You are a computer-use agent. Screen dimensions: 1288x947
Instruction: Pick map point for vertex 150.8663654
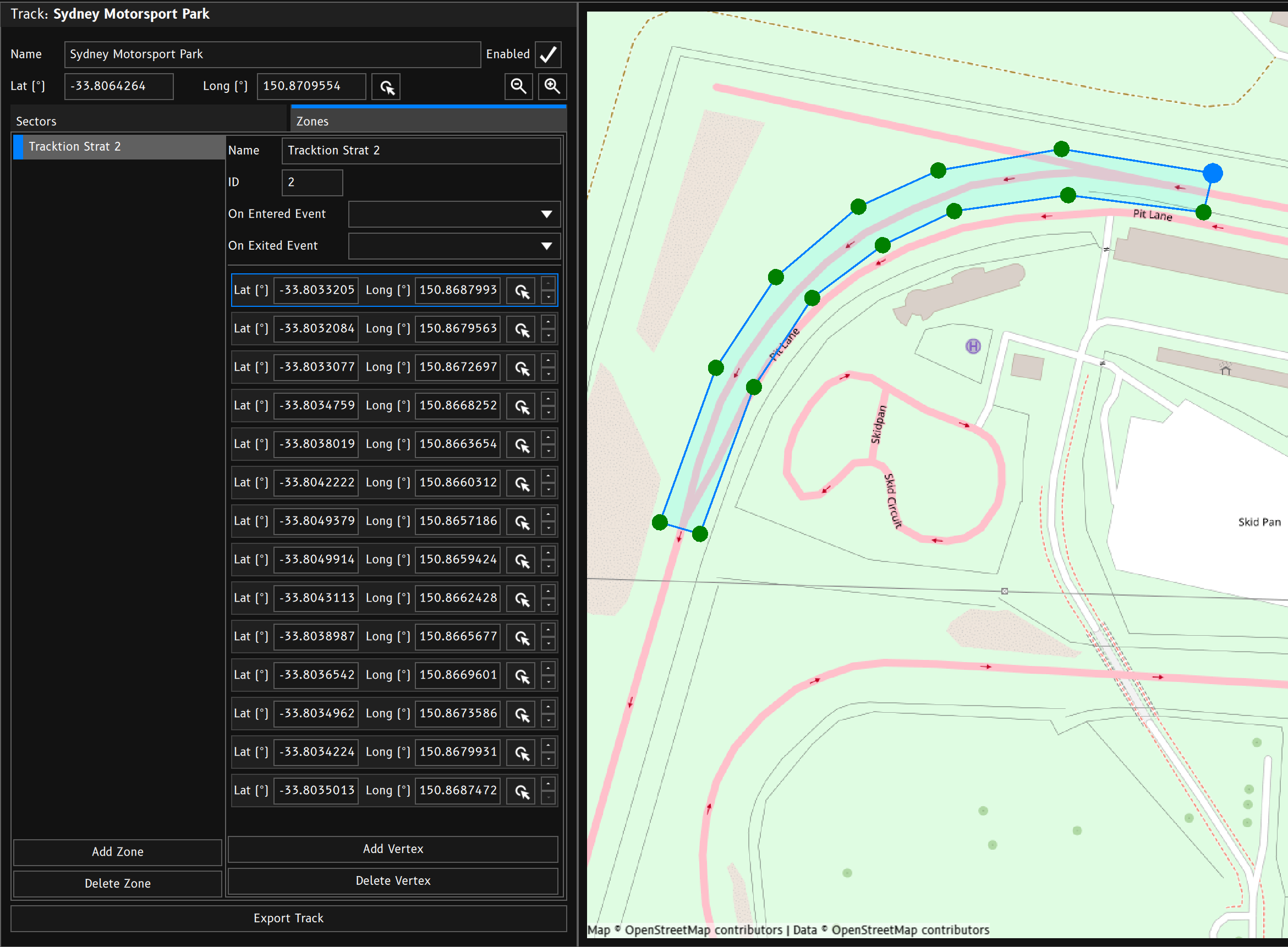(x=521, y=444)
